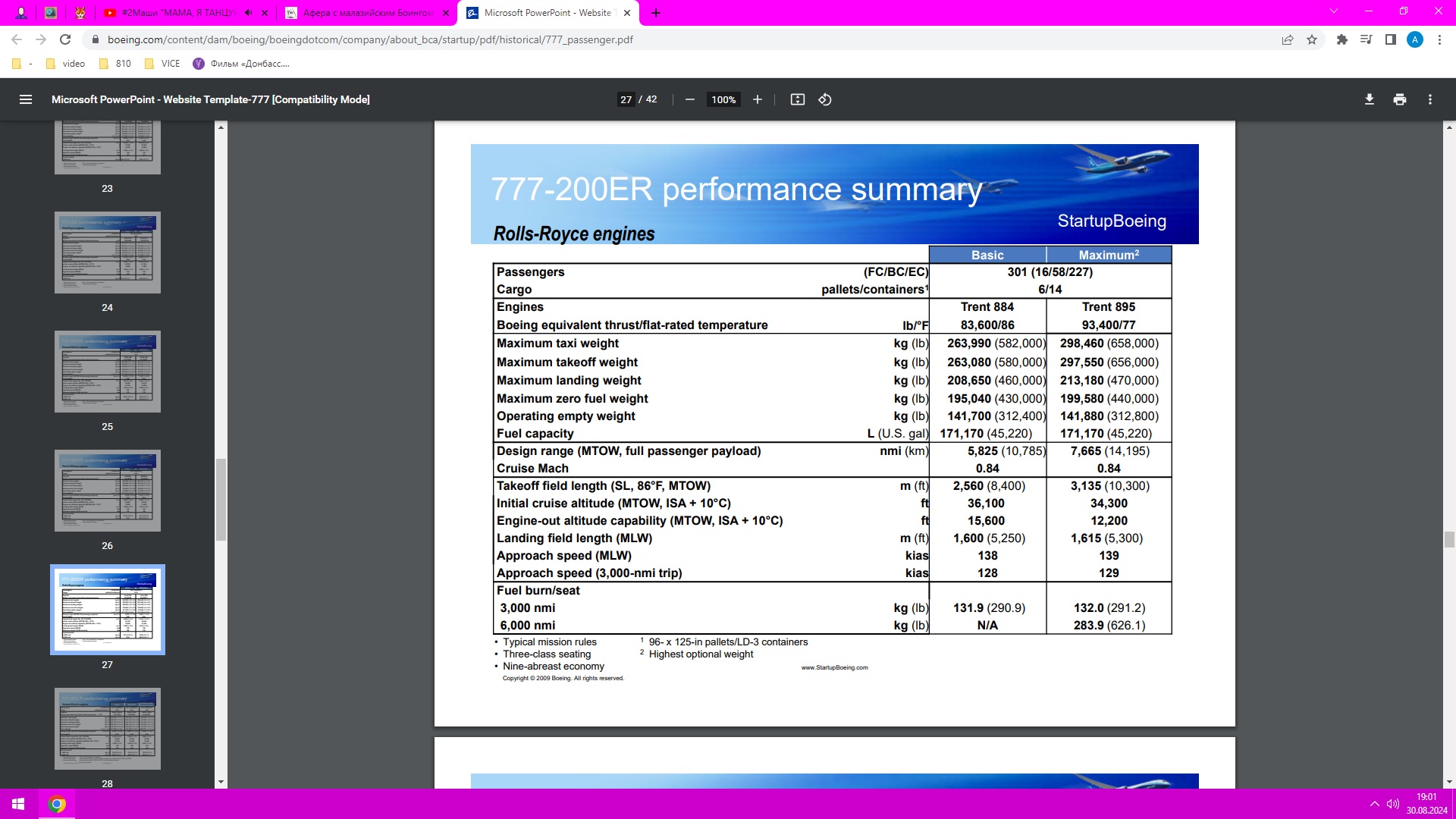Zoom out with the minus icon

[690, 99]
